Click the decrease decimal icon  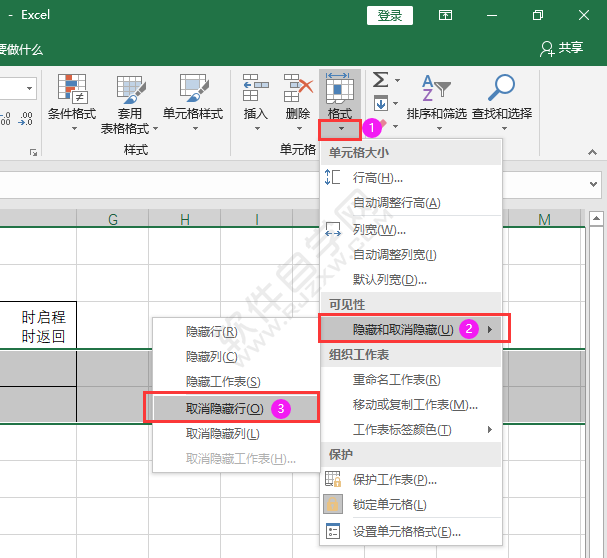26,118
